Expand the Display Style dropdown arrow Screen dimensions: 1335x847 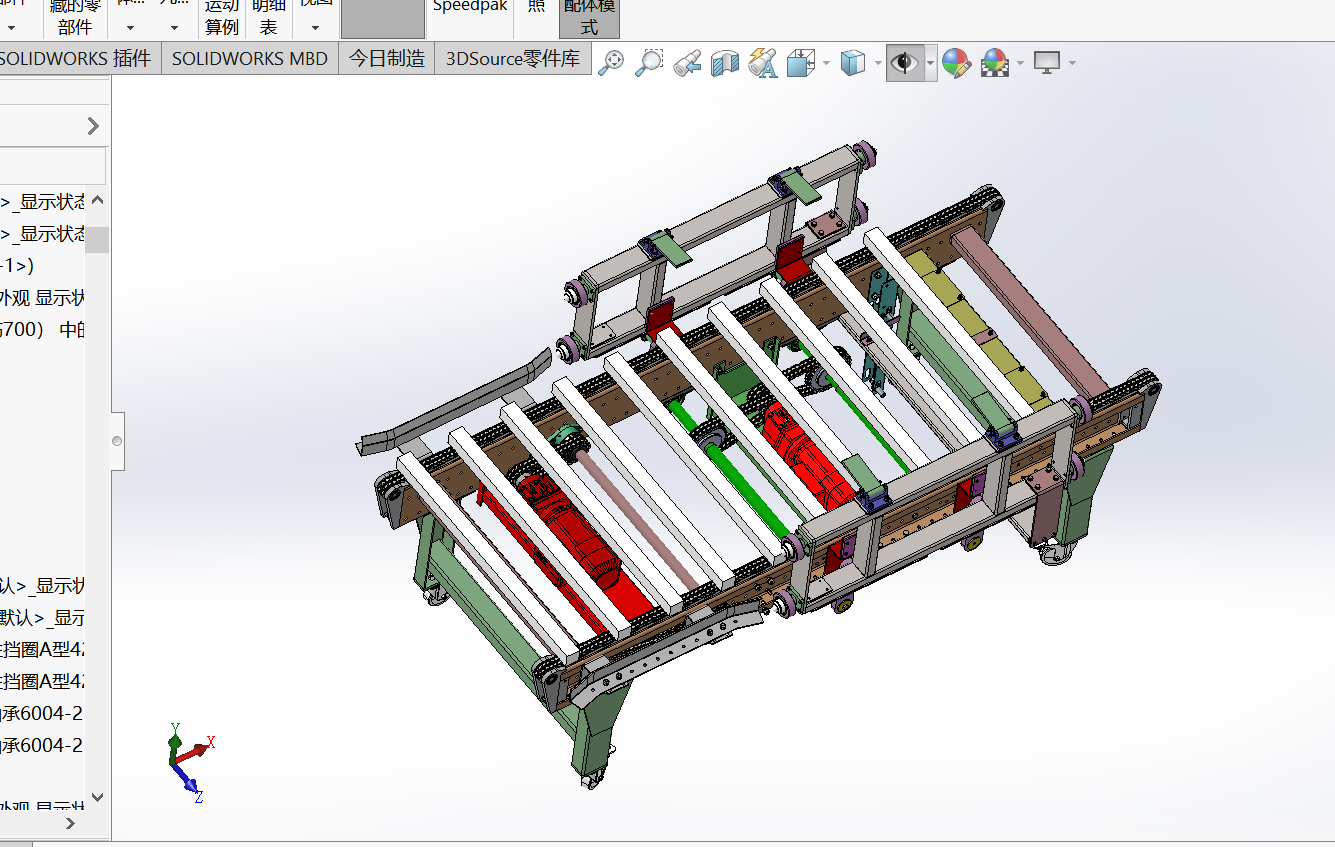[877, 63]
